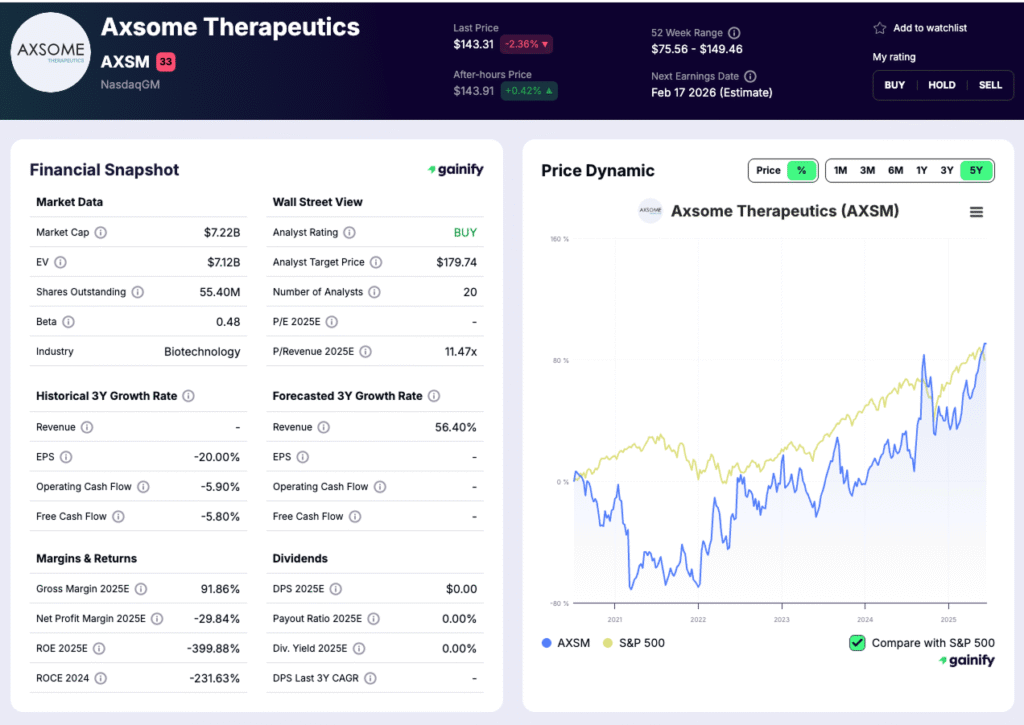1024x725 pixels.
Task: Open the chart hamburger menu
Action: tap(976, 211)
